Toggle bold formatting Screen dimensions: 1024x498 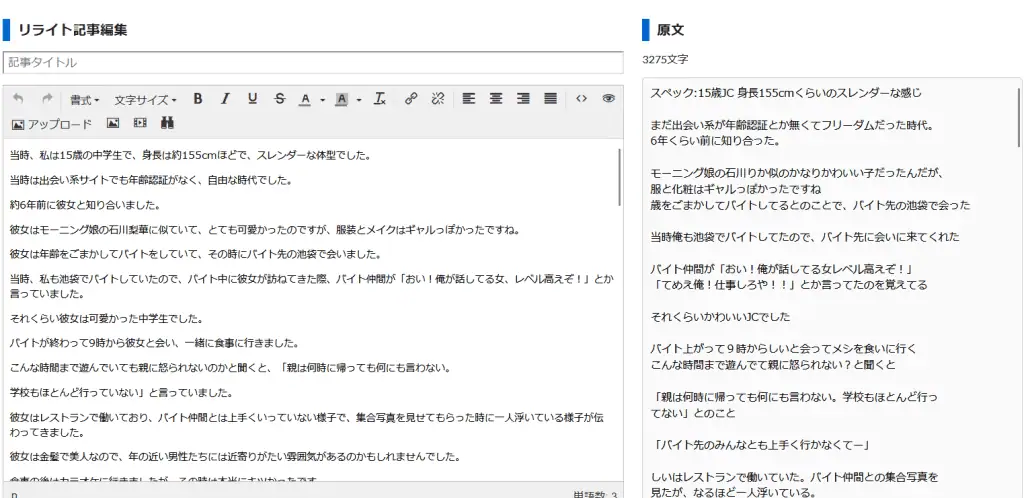198,99
